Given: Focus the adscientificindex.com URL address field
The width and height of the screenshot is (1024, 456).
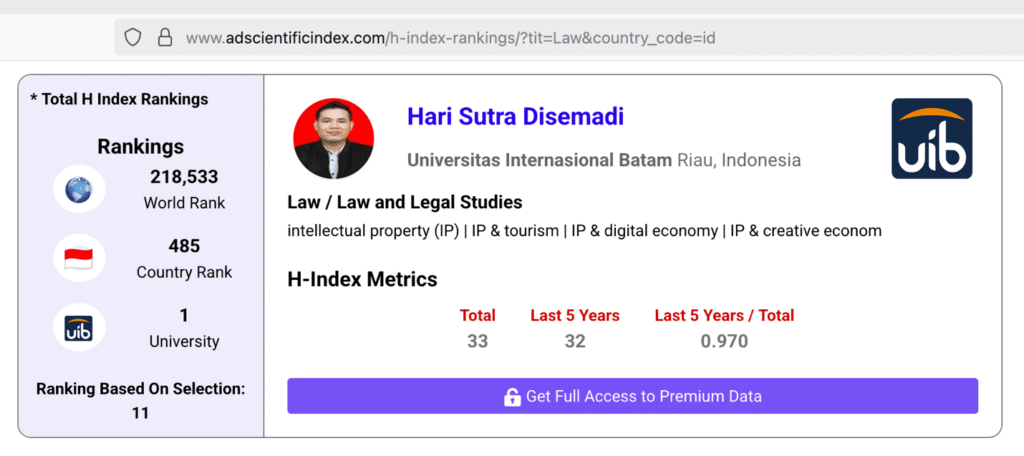Looking at the screenshot, I should pyautogui.click(x=450, y=39).
